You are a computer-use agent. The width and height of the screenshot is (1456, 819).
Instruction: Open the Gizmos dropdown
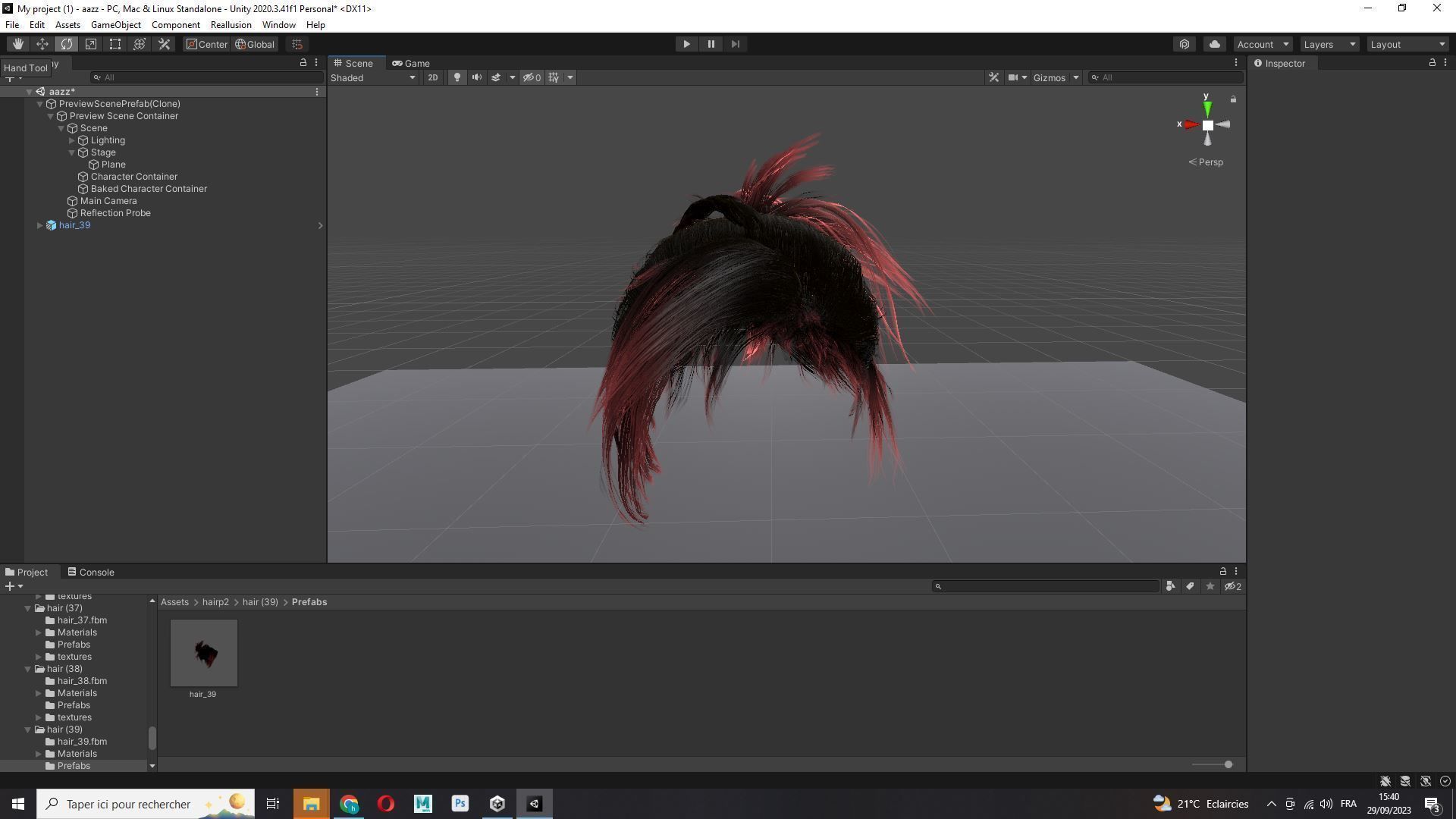tap(1056, 77)
